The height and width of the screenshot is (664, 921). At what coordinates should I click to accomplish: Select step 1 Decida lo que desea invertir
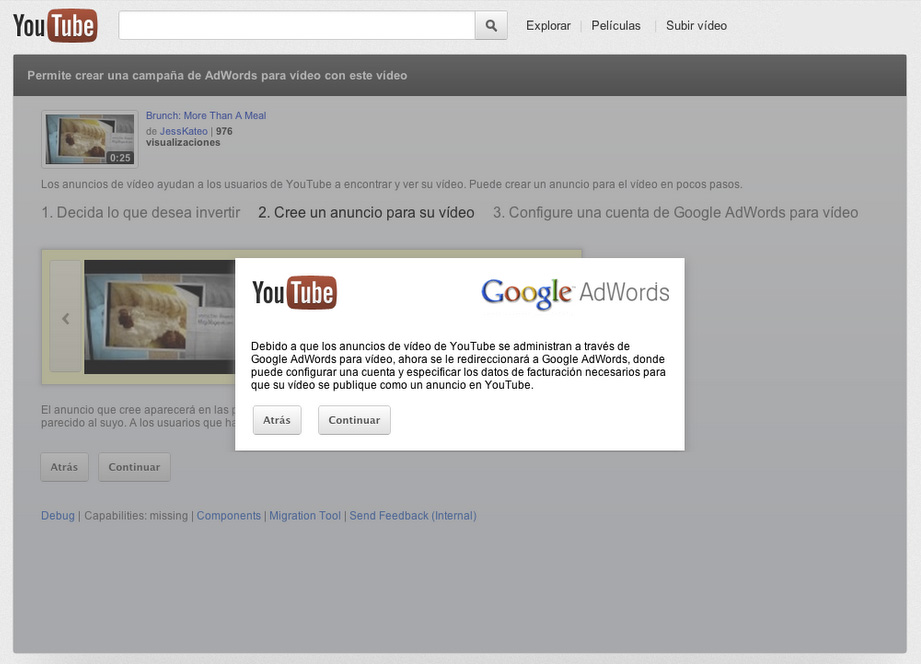tap(141, 213)
